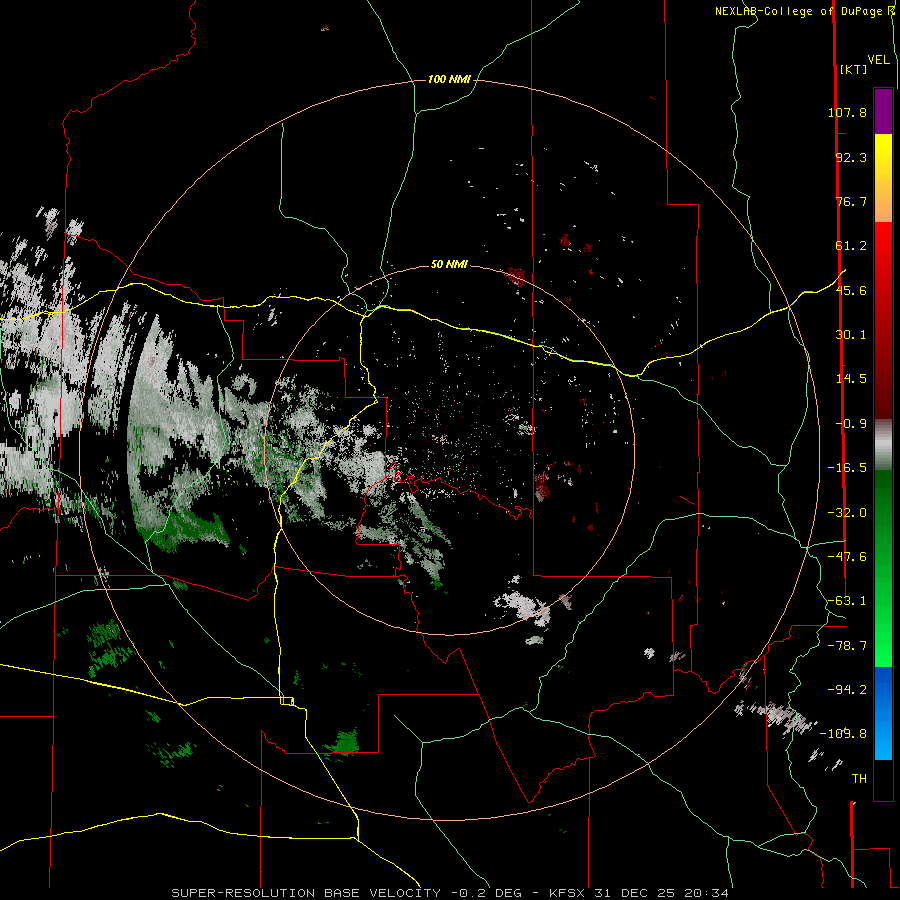This screenshot has width=900, height=900.
Task: Click the -78.7 velocity scale value
Action: click(847, 646)
